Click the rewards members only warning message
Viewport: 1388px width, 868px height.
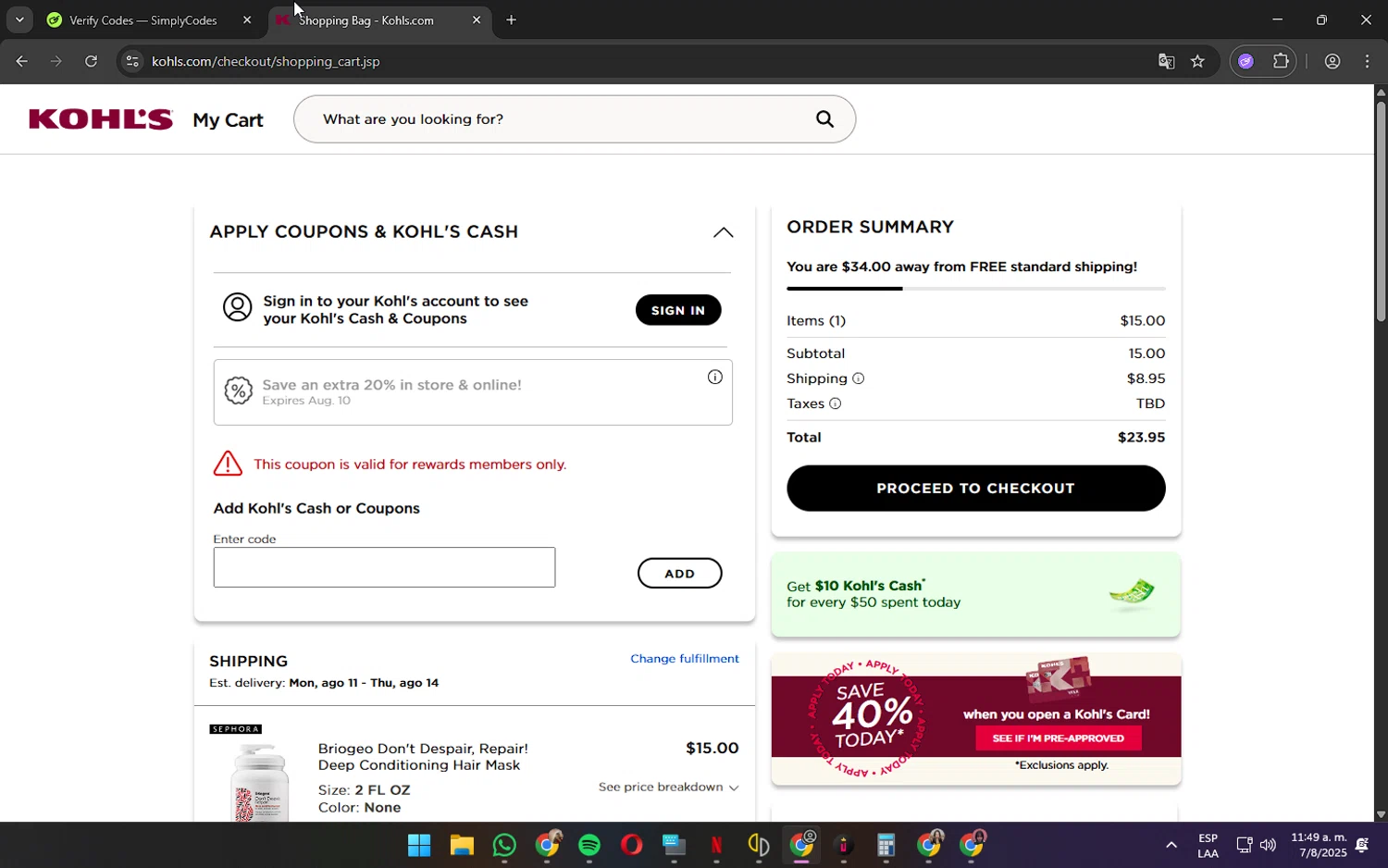410,465
